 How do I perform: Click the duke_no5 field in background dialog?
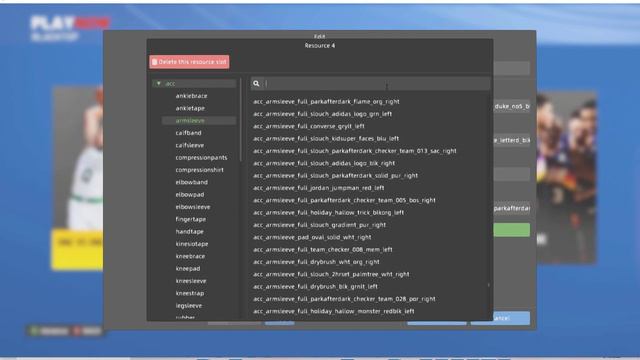click(511, 106)
